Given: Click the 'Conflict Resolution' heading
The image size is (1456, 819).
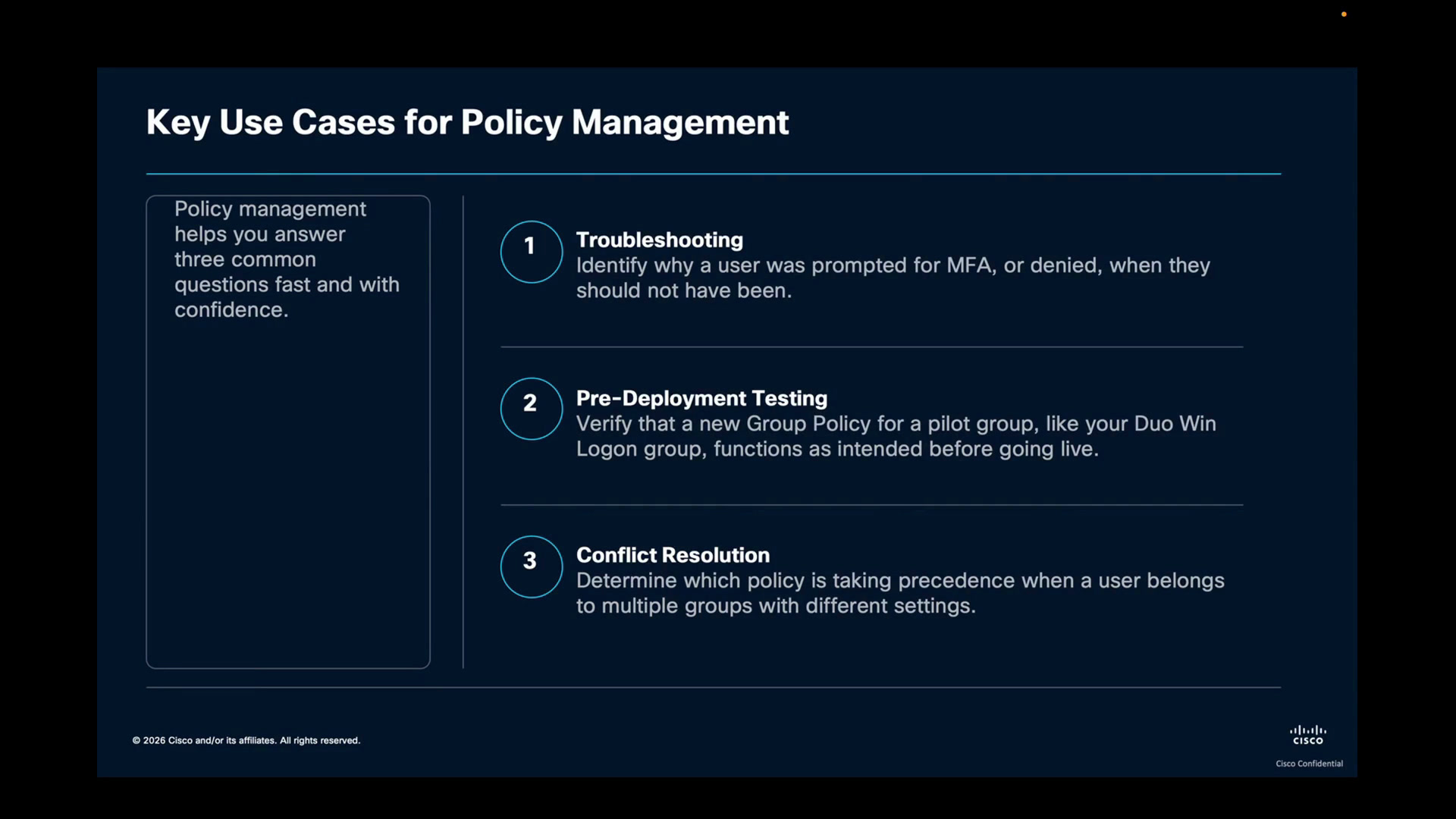Looking at the screenshot, I should pos(673,555).
